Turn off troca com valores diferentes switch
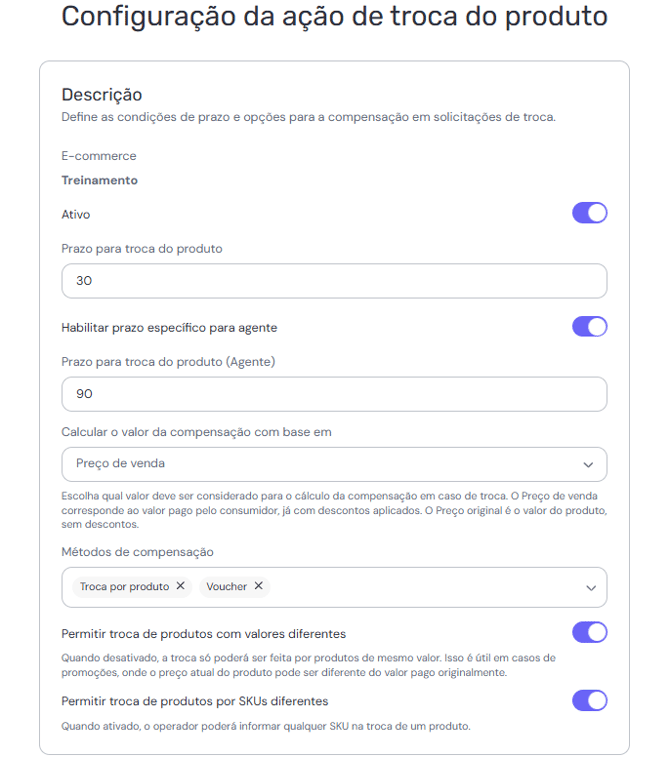Screen dimensions: 670x757 pos(589,633)
